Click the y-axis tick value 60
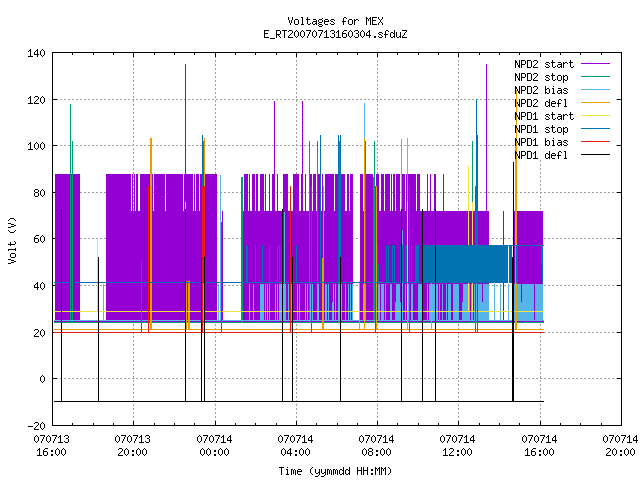Viewport: 640px width, 480px height. (39, 239)
